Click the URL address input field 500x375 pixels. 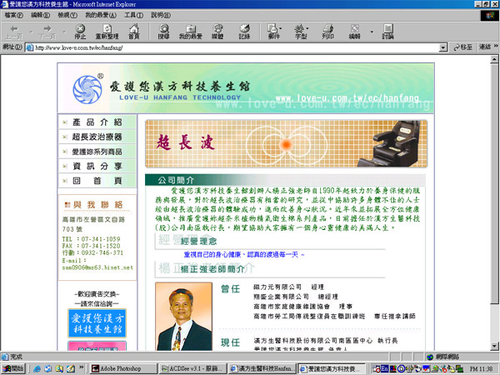237,48
